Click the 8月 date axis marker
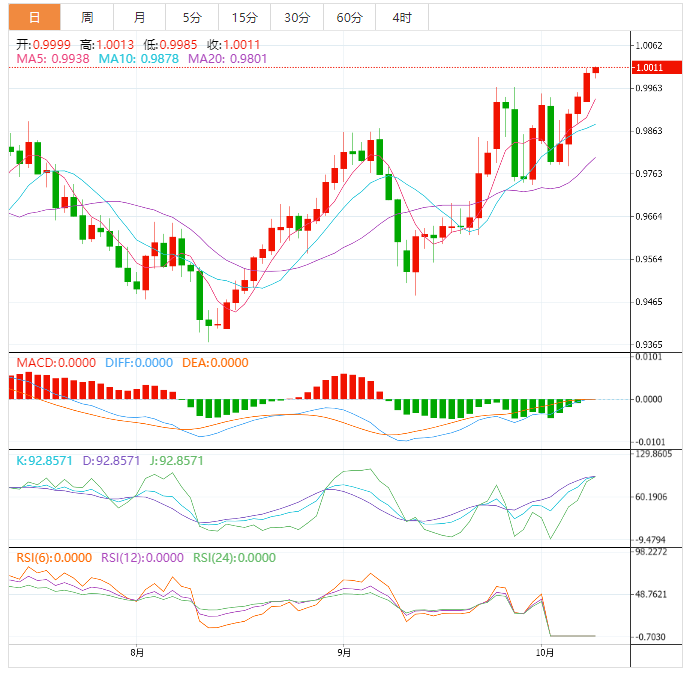Image resolution: width=692 pixels, height=676 pixels. pos(137,652)
